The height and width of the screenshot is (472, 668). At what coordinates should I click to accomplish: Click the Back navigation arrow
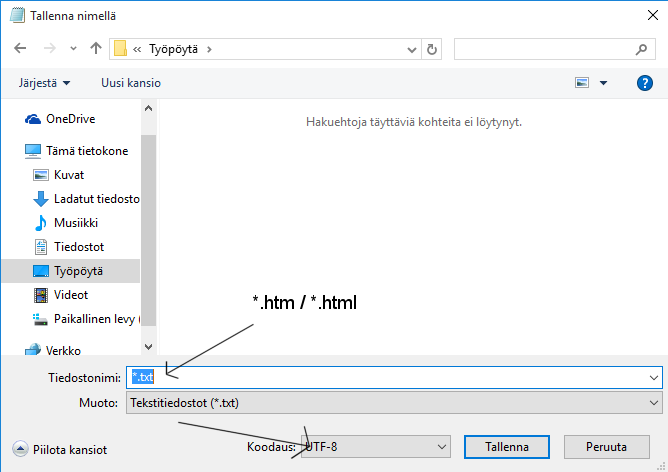tap(20, 48)
